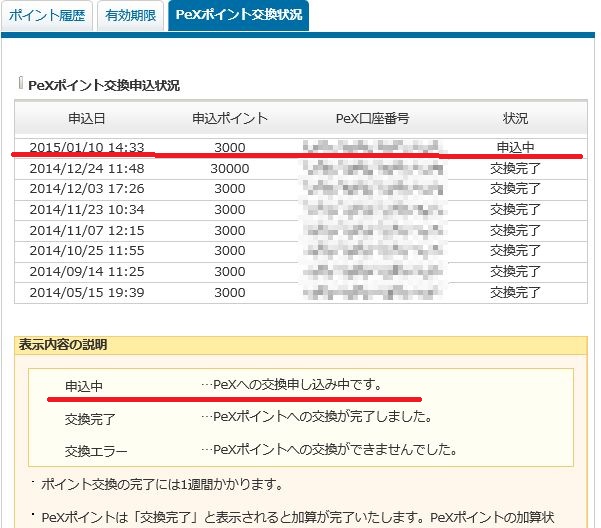Select the PeXポイント交換状況 tab
The image size is (601, 528).
(238, 15)
